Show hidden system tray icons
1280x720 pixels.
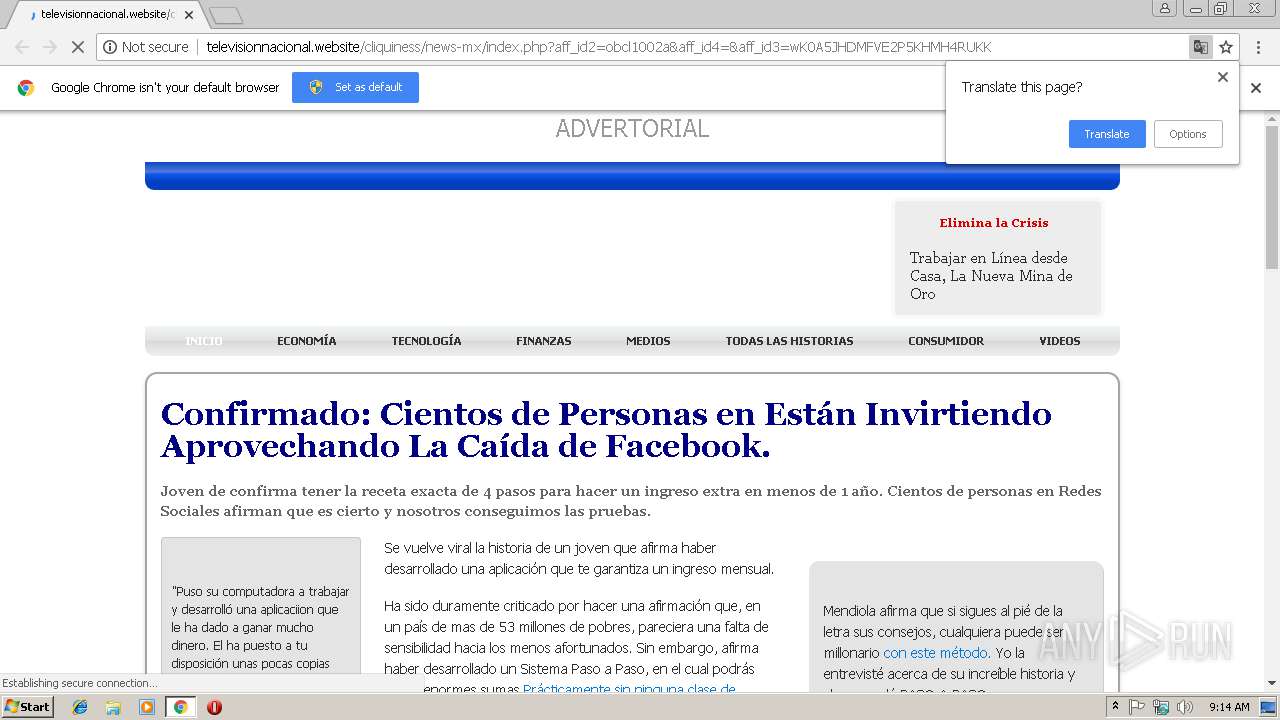pos(1116,707)
